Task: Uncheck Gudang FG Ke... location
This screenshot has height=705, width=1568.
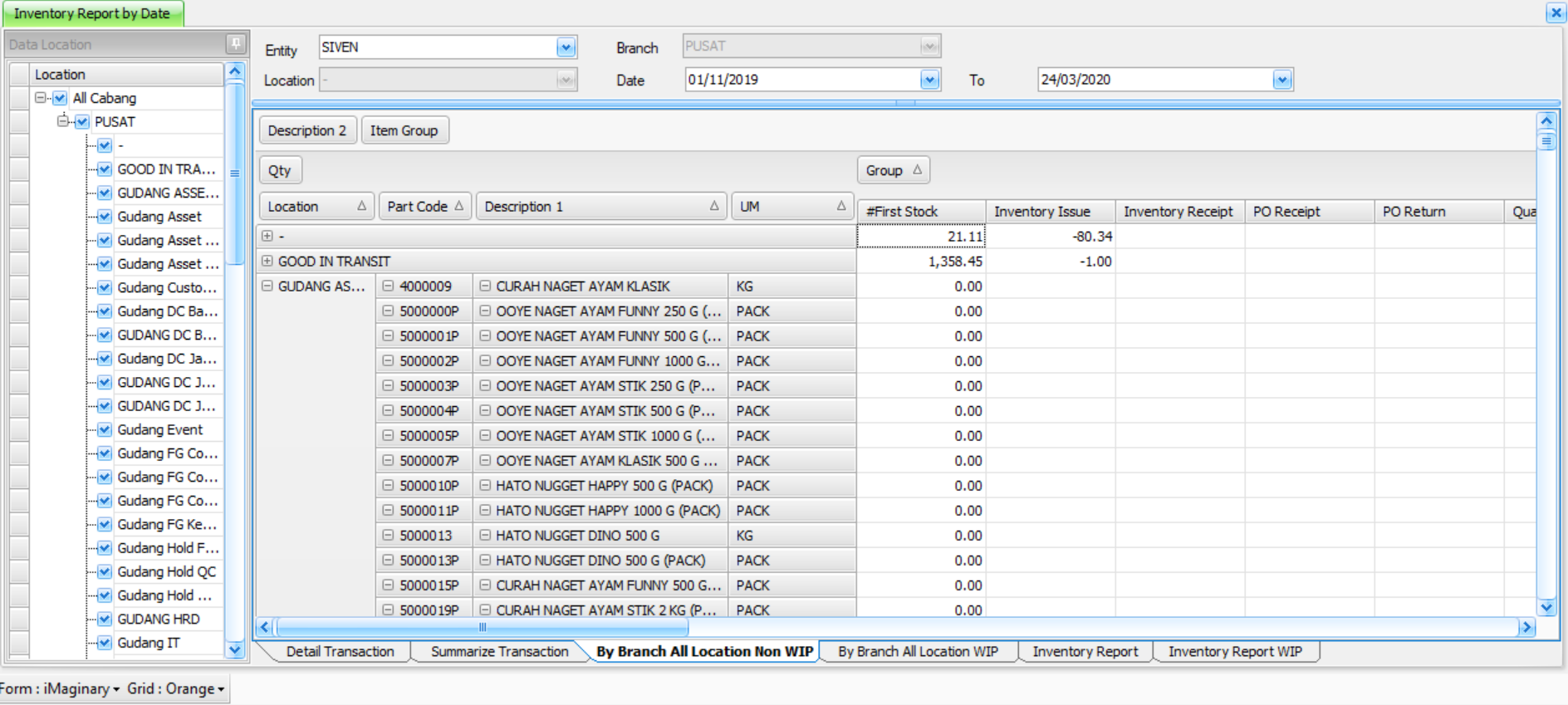Action: 105,525
